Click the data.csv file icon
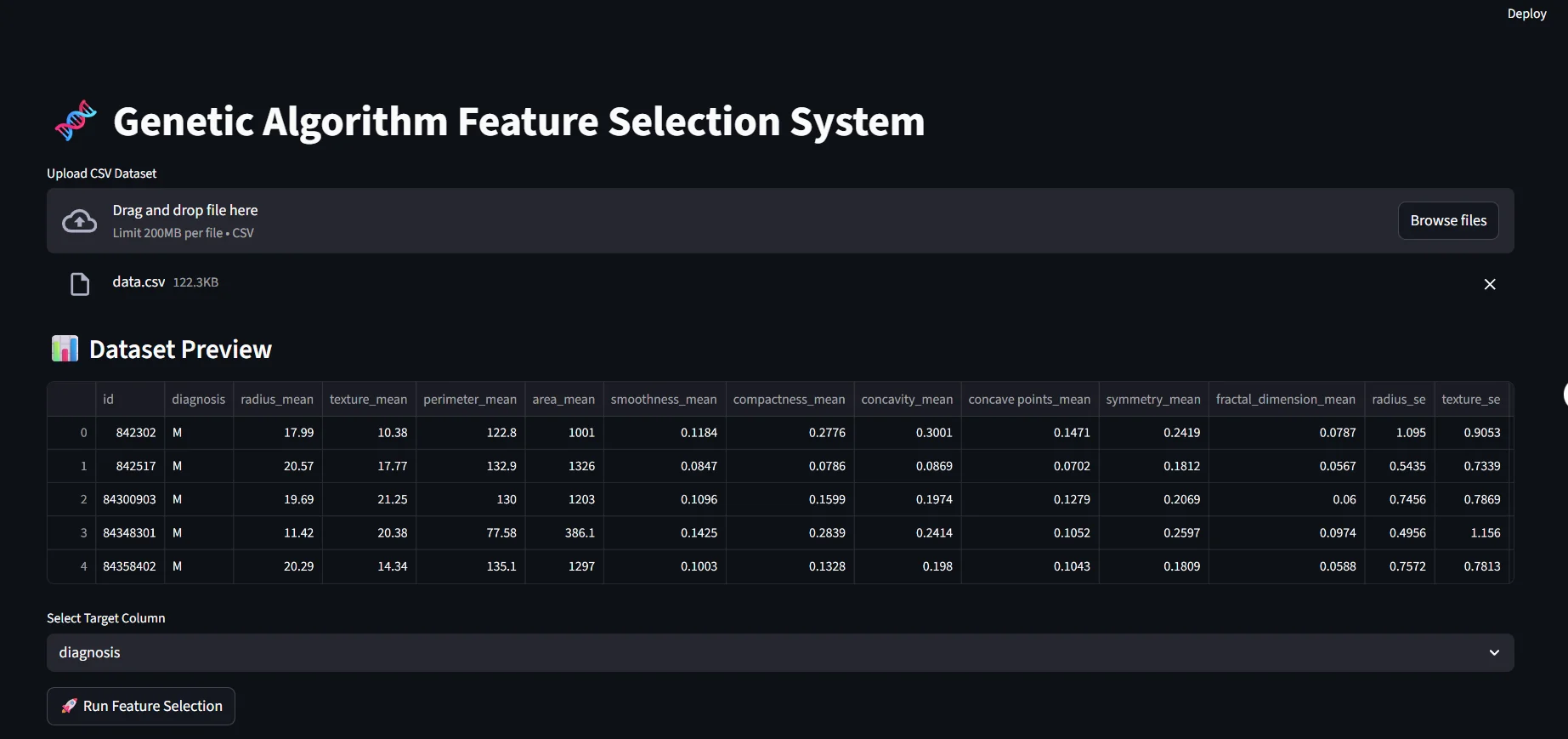This screenshot has height=739, width=1568. tap(80, 284)
